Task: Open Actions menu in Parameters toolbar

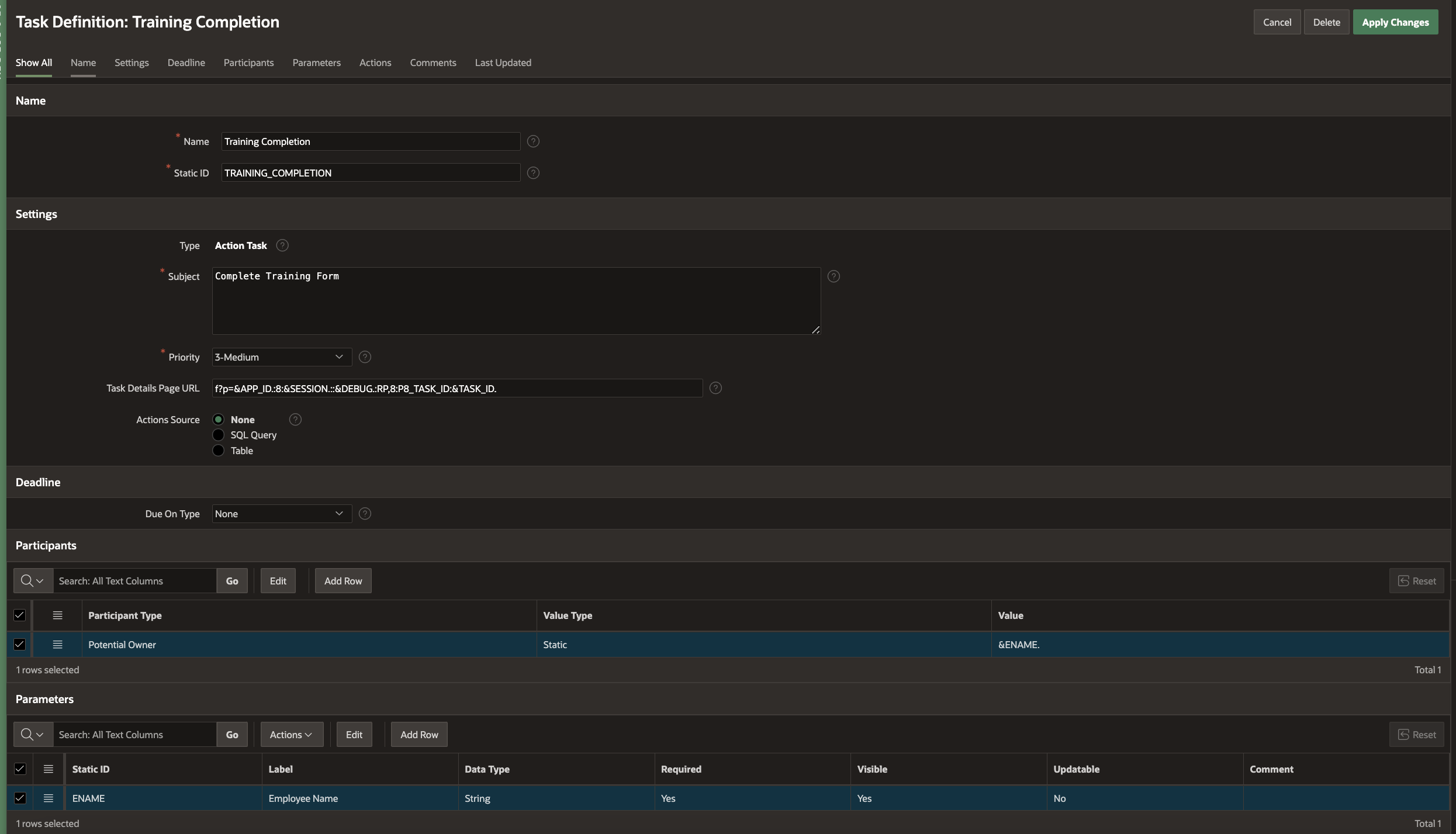Action: coord(291,735)
